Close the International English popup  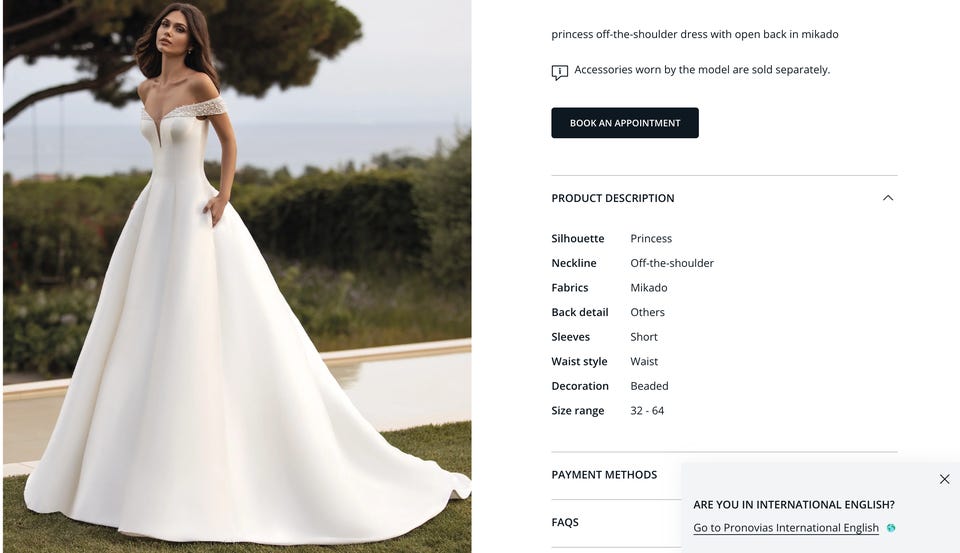pyautogui.click(x=944, y=479)
